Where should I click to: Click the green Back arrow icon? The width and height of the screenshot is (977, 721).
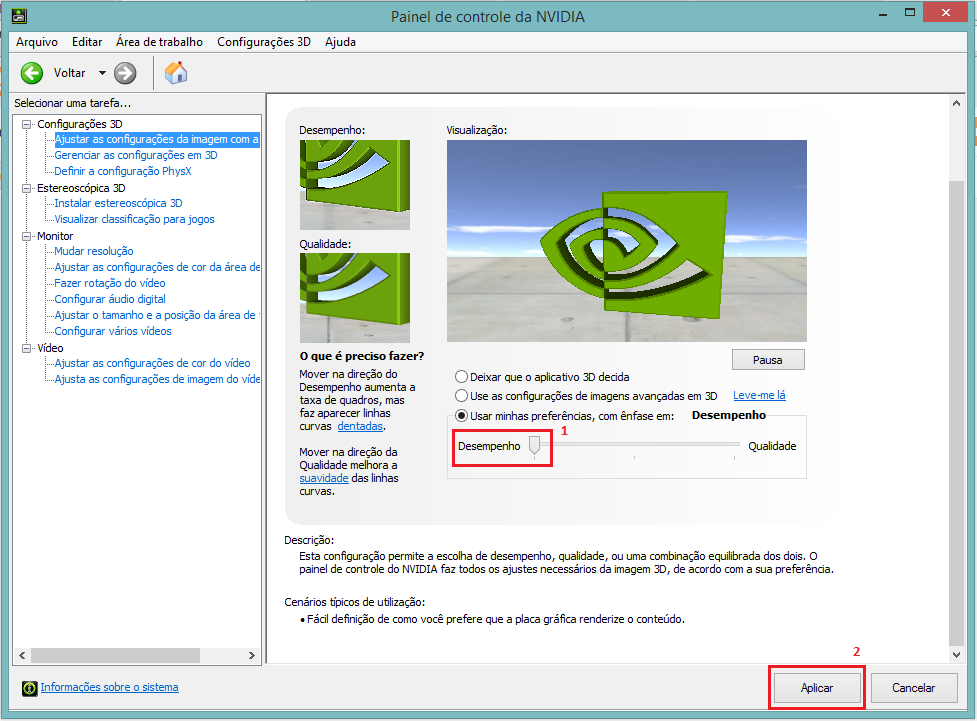[32, 73]
